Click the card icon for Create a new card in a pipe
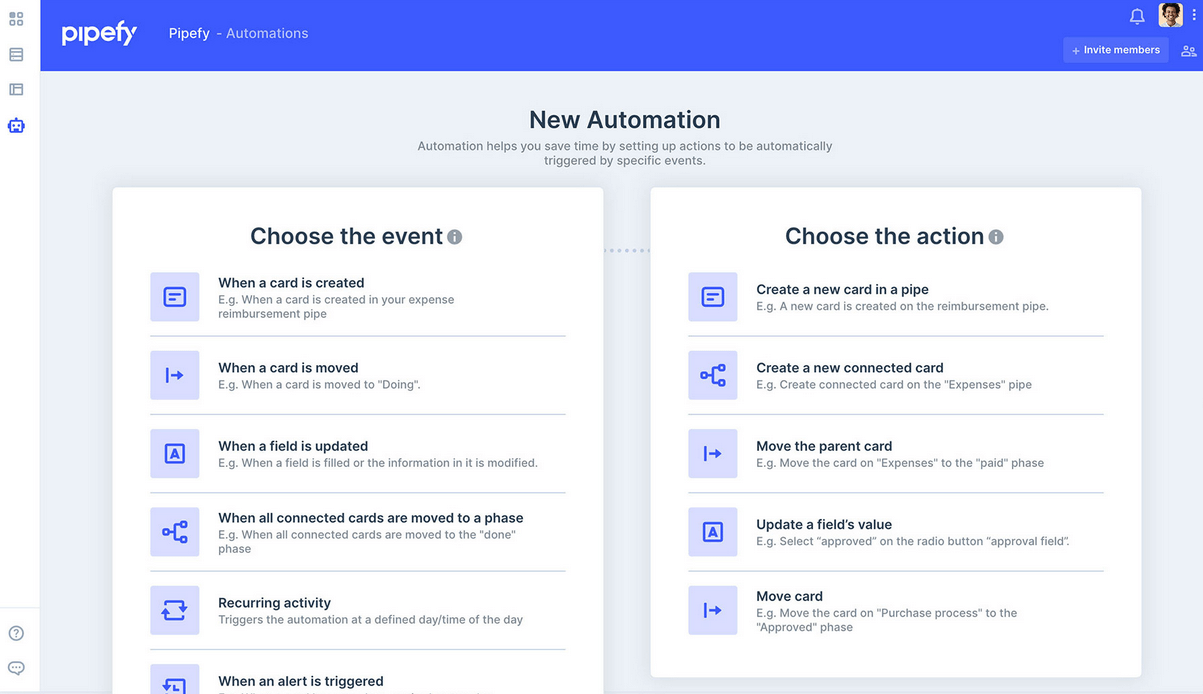 (713, 297)
